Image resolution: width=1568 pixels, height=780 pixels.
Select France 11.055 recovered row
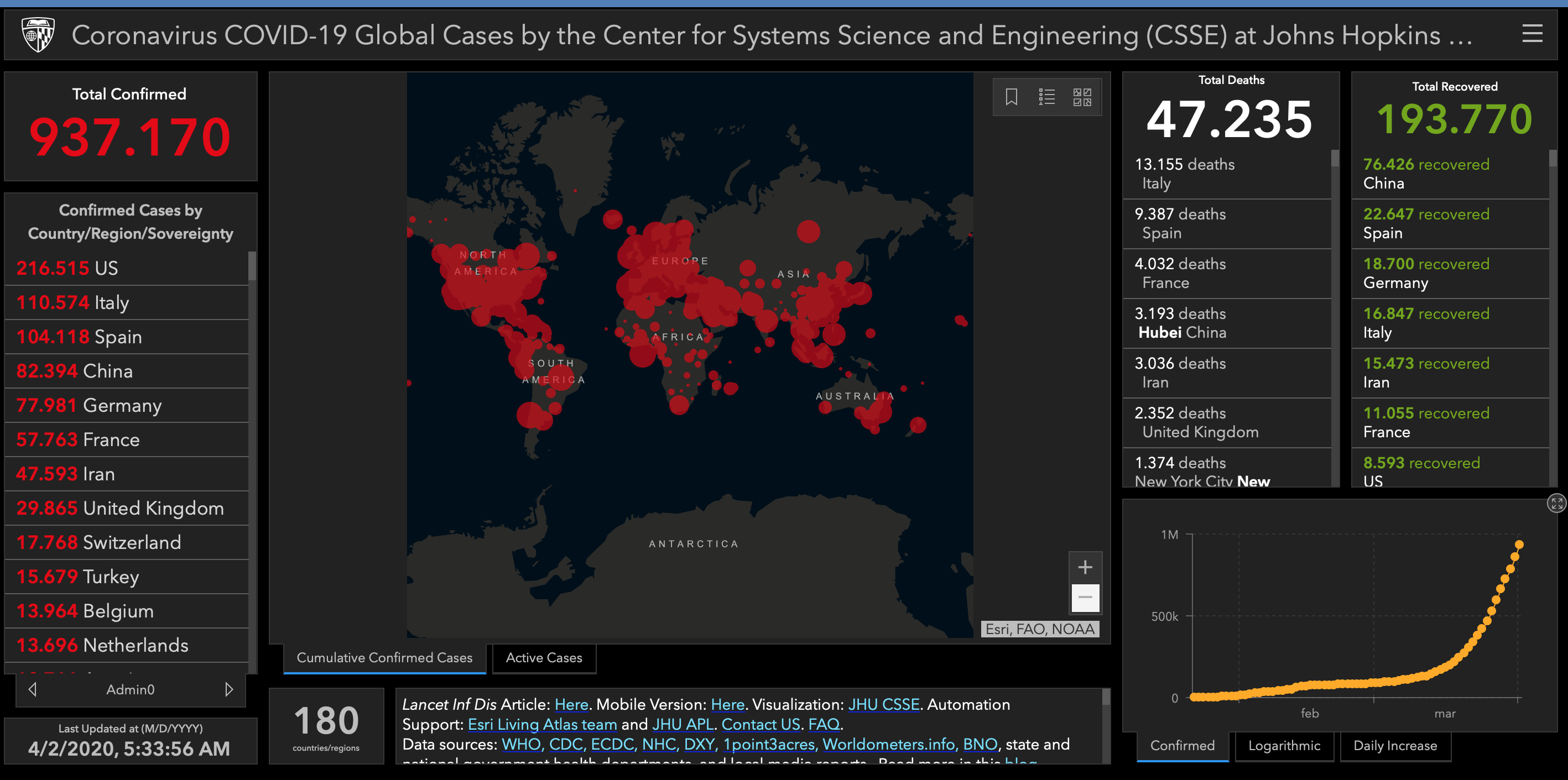(1451, 422)
